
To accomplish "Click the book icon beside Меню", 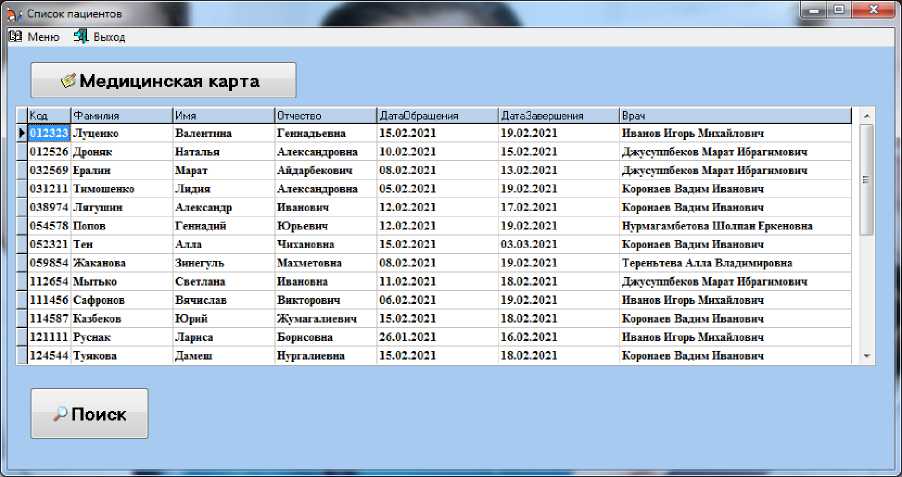I will [16, 36].
